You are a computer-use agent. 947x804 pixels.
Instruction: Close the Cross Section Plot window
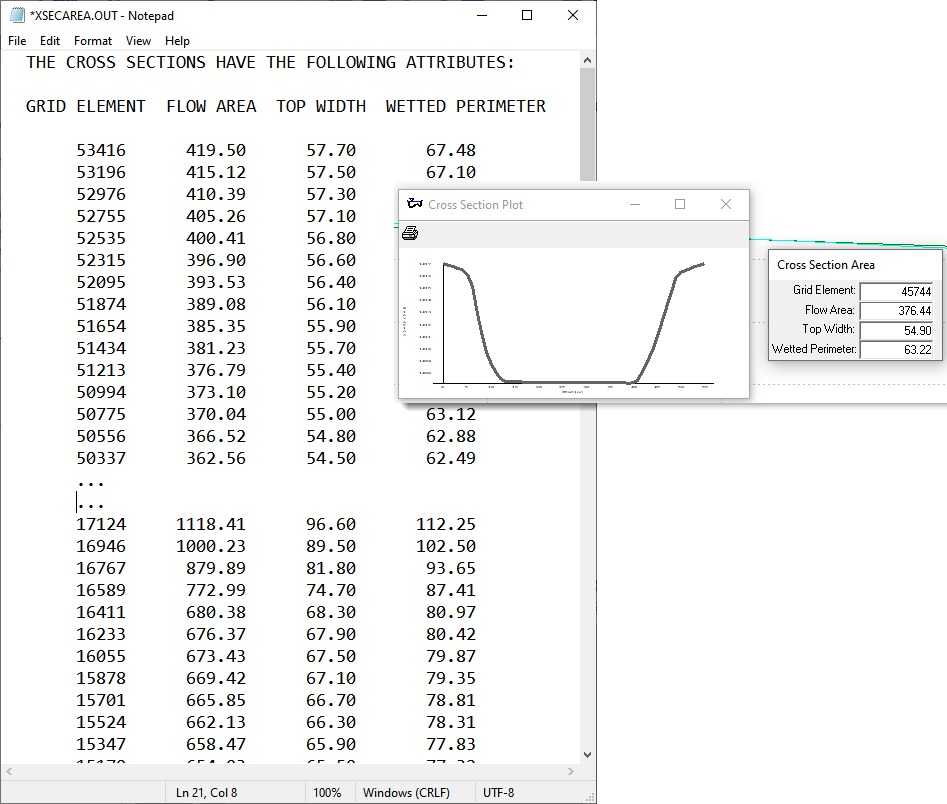click(x=726, y=204)
